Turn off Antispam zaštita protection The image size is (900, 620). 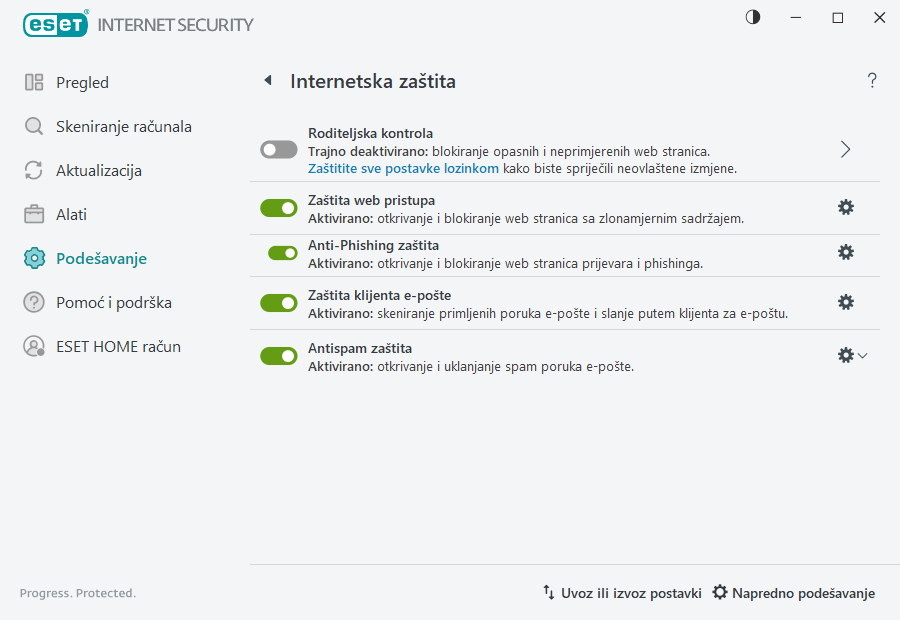point(278,356)
